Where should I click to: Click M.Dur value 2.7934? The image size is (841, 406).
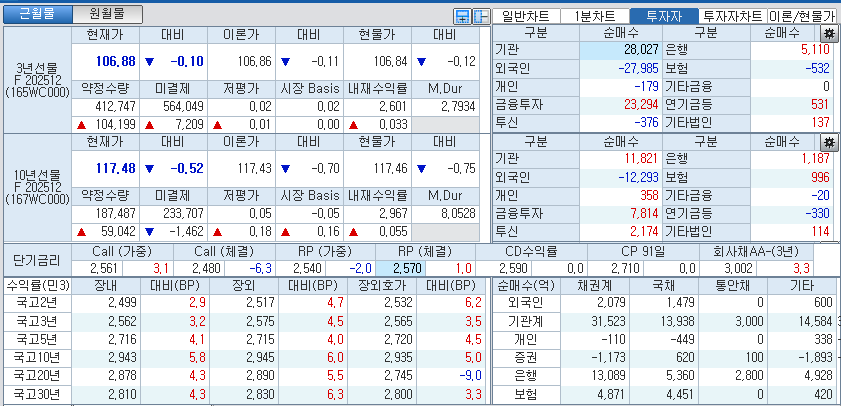(x=457, y=106)
